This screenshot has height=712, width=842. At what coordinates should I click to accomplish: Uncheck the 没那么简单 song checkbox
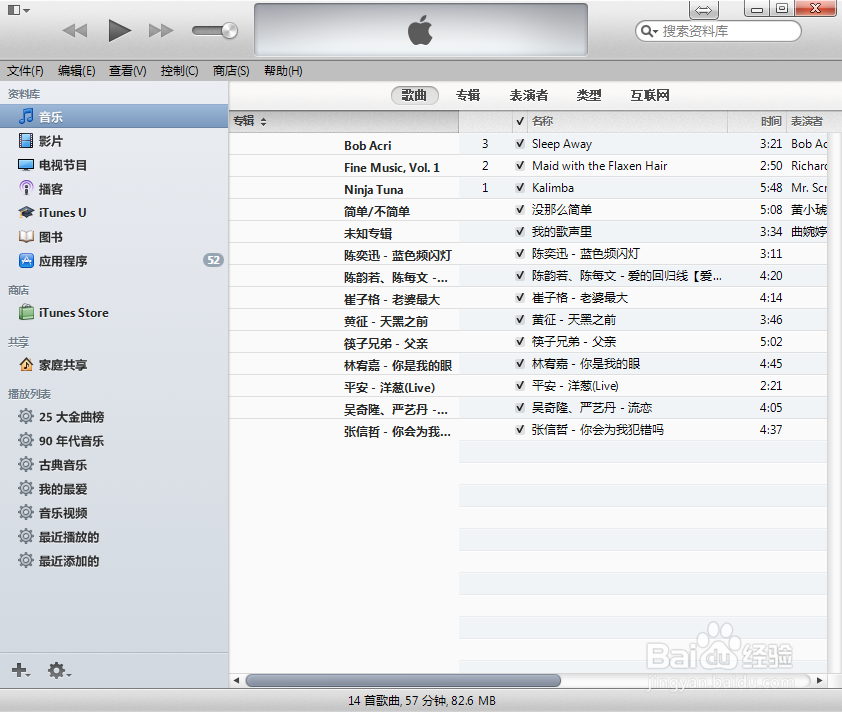[x=520, y=209]
